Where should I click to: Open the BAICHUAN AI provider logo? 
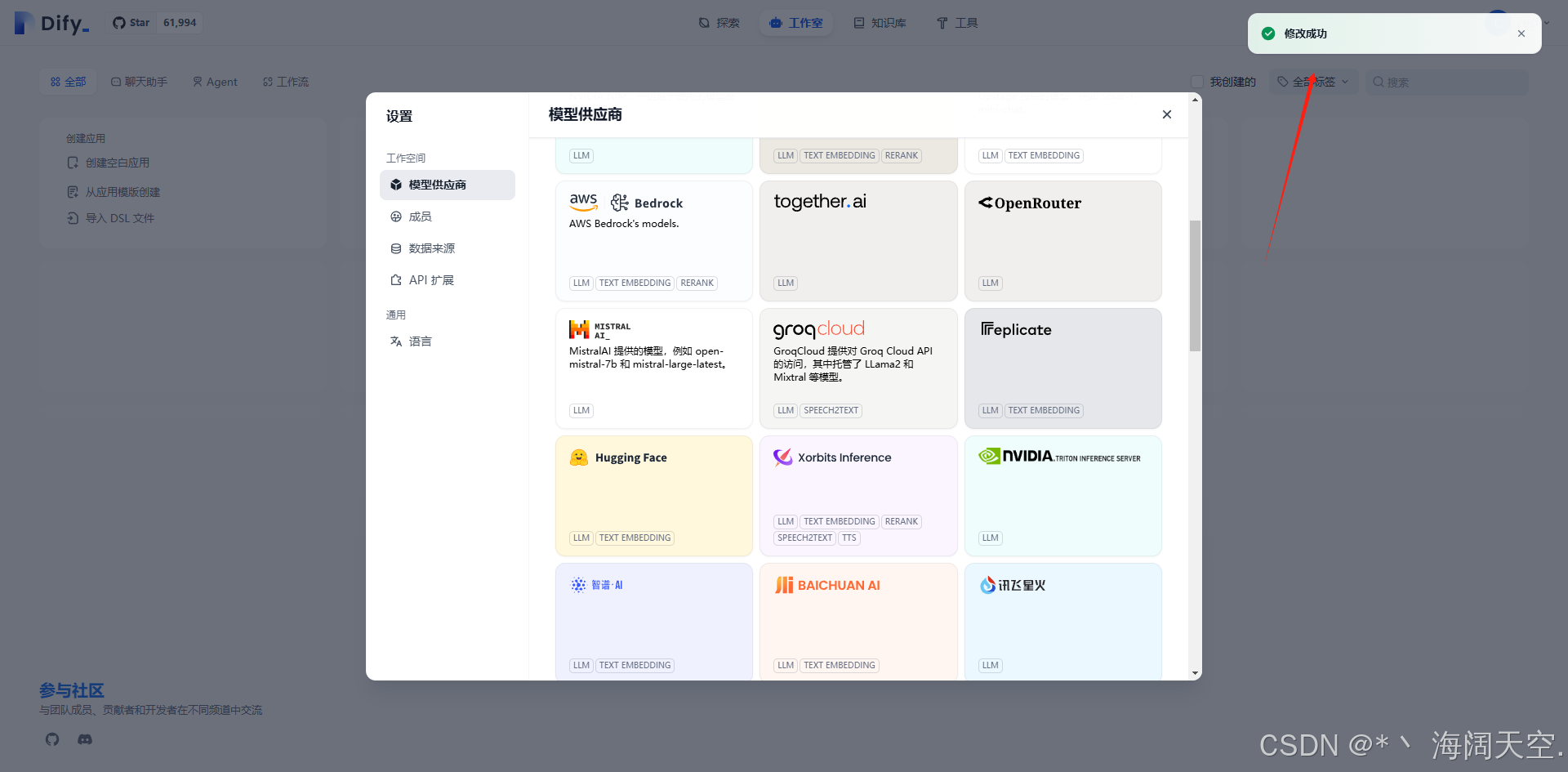827,585
